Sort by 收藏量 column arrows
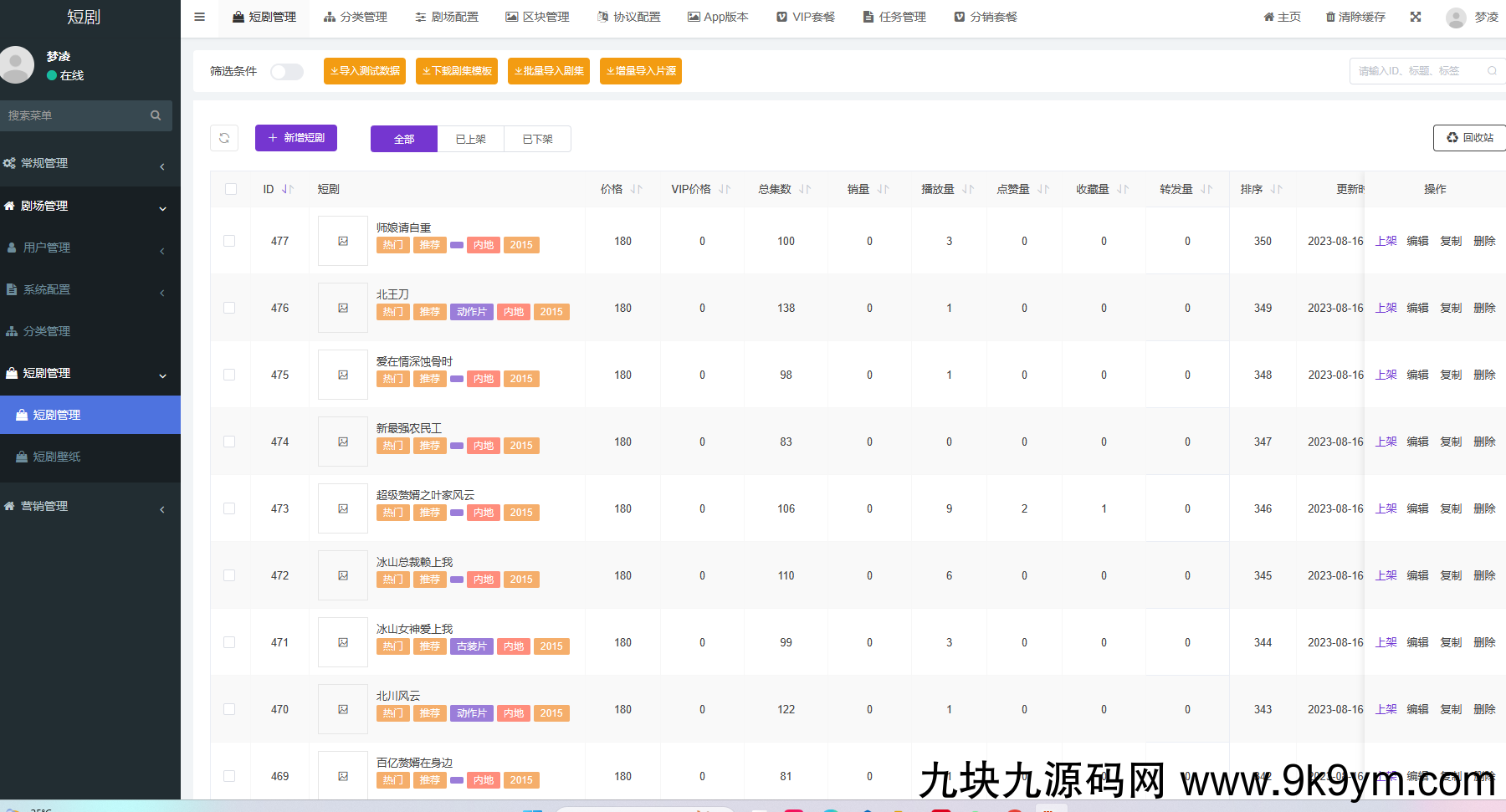This screenshot has height=812, width=1506. 1123,189
